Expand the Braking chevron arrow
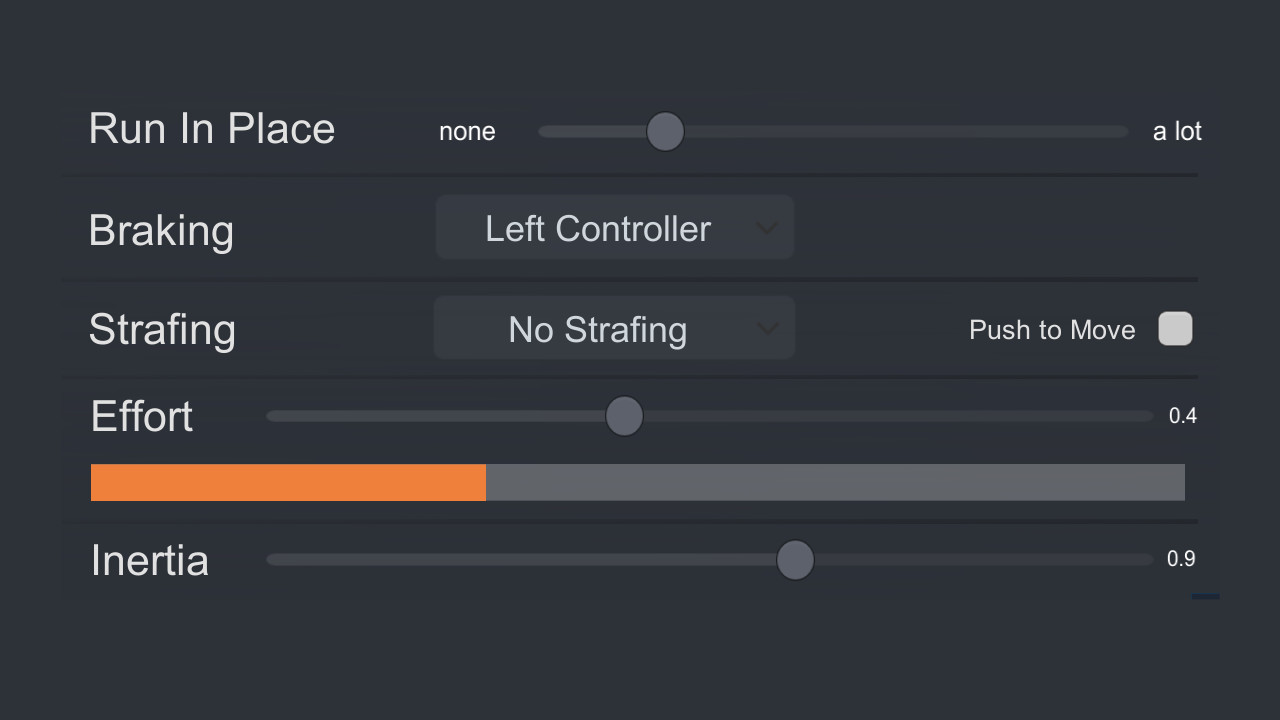This screenshot has width=1280, height=720. click(x=768, y=228)
